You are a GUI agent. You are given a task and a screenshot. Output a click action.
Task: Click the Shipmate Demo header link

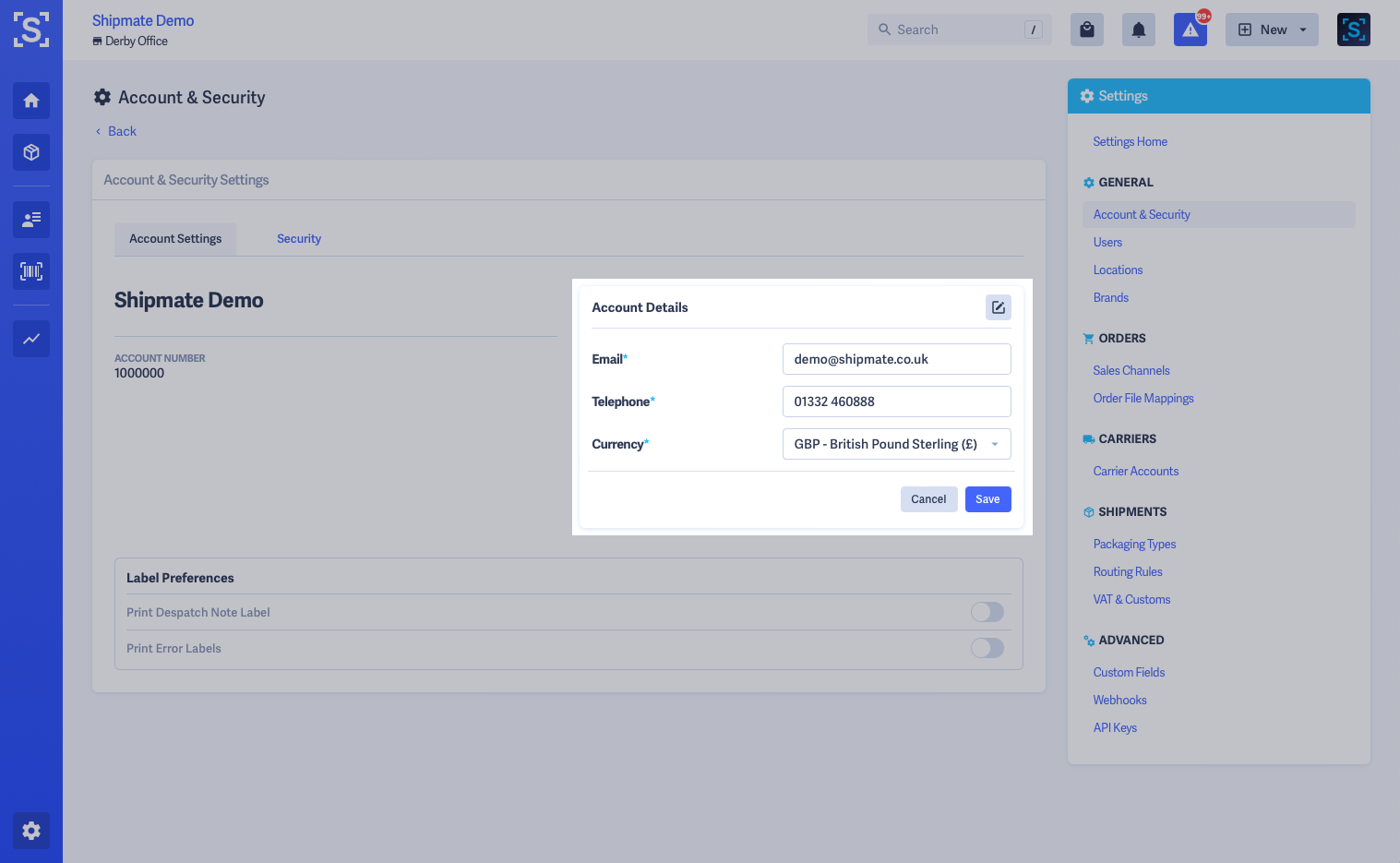(143, 20)
